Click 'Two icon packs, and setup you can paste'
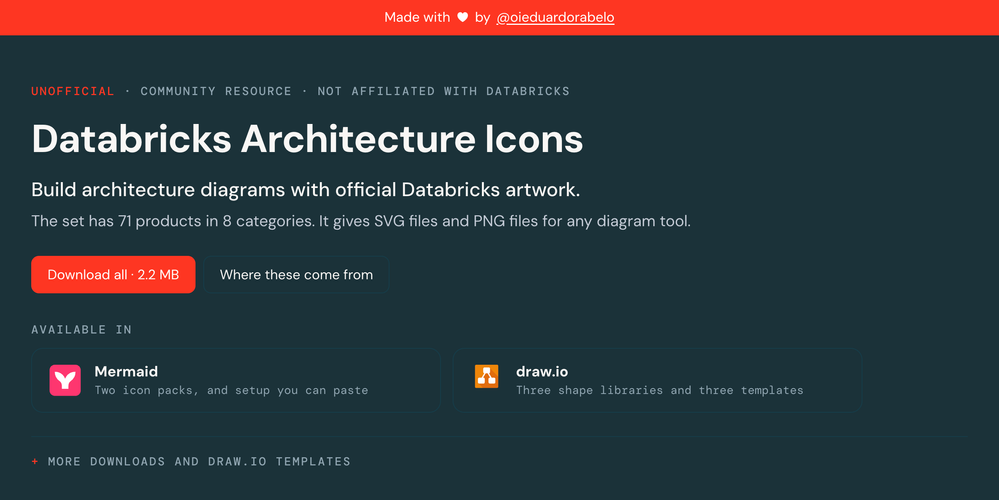Viewport: 999px width, 500px height. [x=231, y=390]
